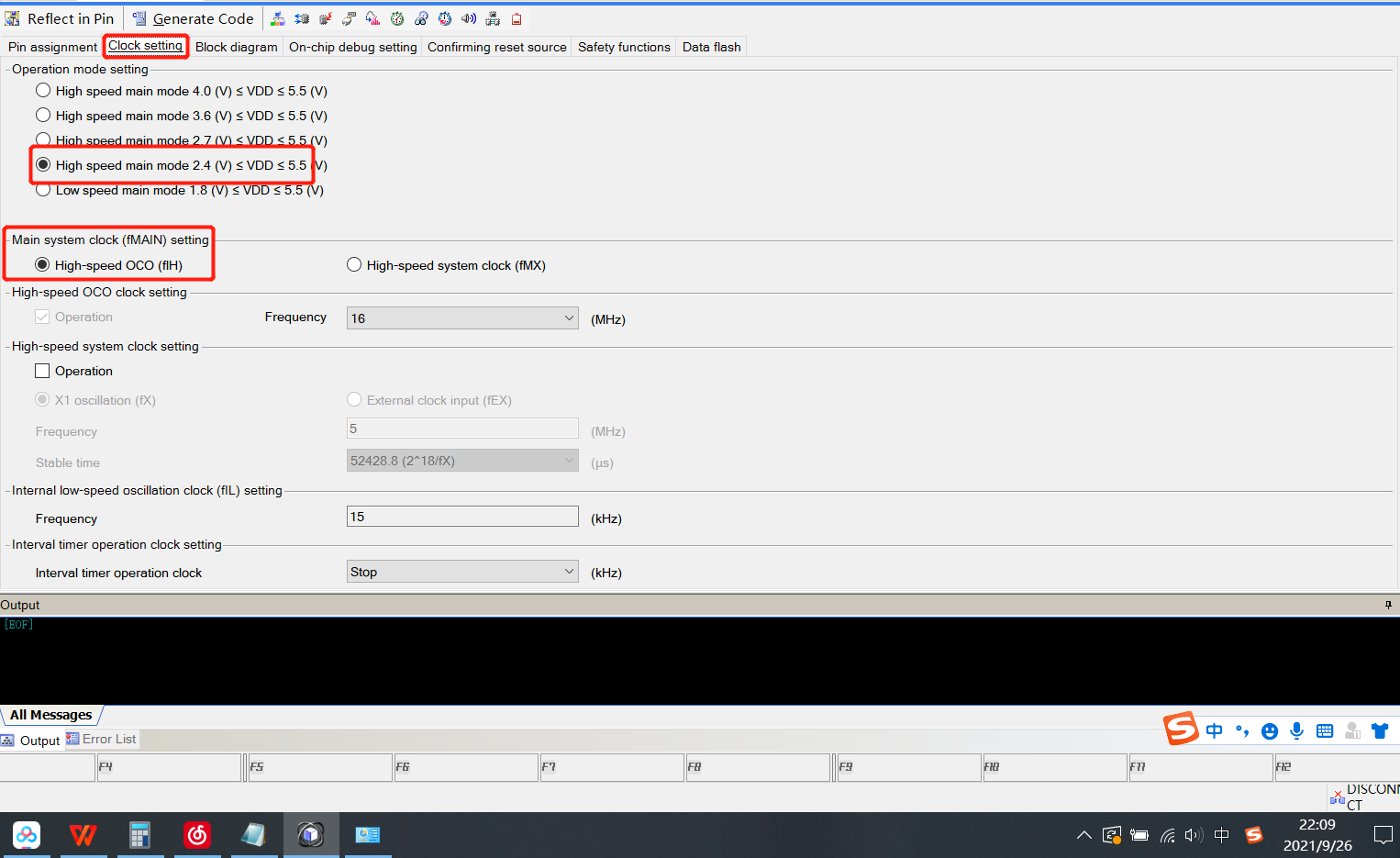Open the Data flash tab
The width and height of the screenshot is (1400, 858).
[711, 47]
